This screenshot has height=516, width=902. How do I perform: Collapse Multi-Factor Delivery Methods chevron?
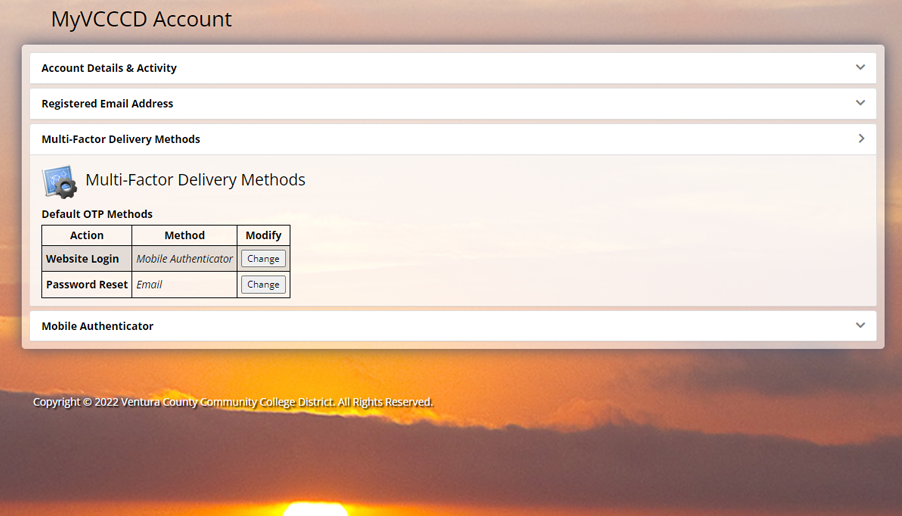pyautogui.click(x=861, y=139)
